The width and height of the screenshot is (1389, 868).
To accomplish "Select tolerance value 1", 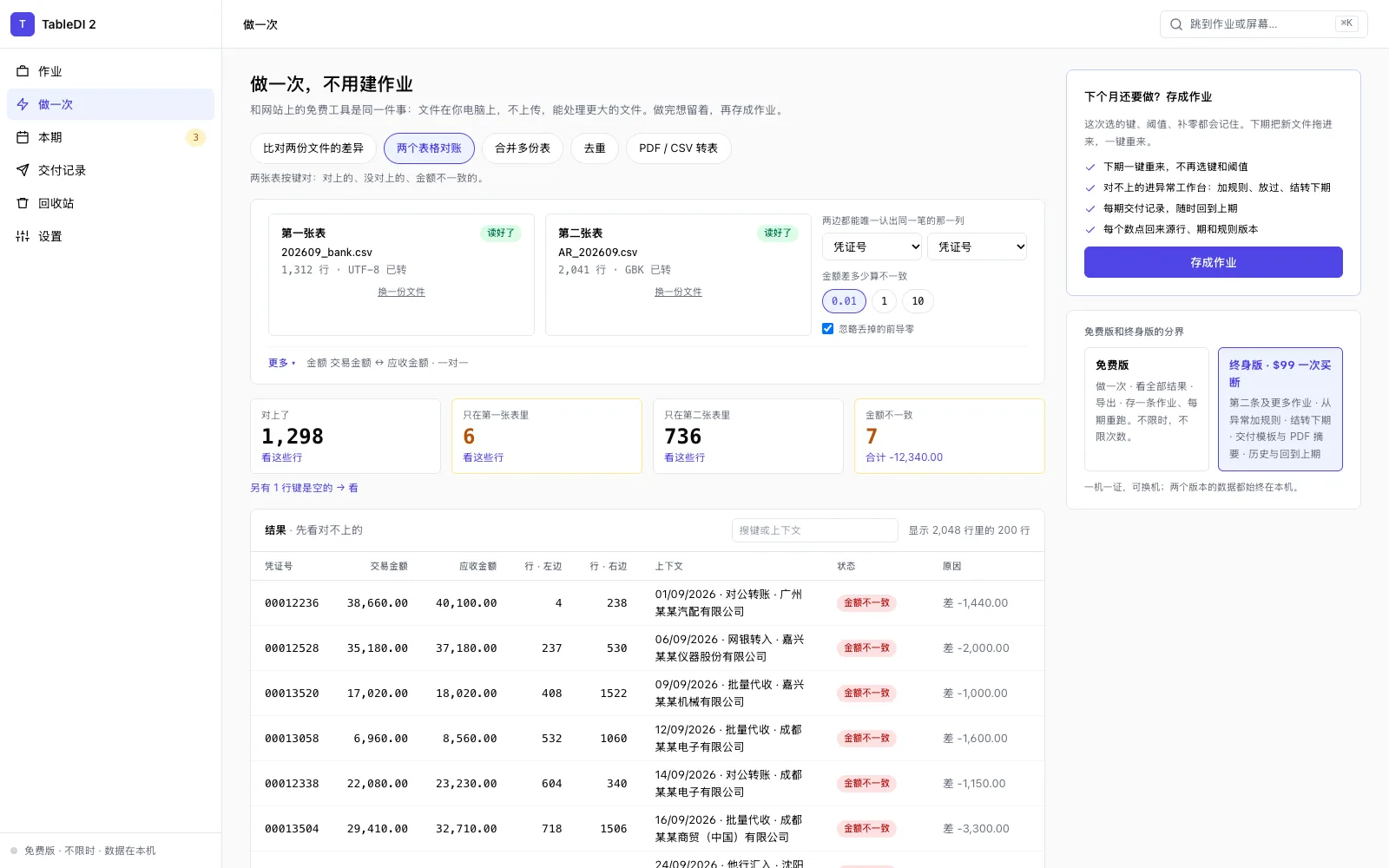I will [x=884, y=301].
